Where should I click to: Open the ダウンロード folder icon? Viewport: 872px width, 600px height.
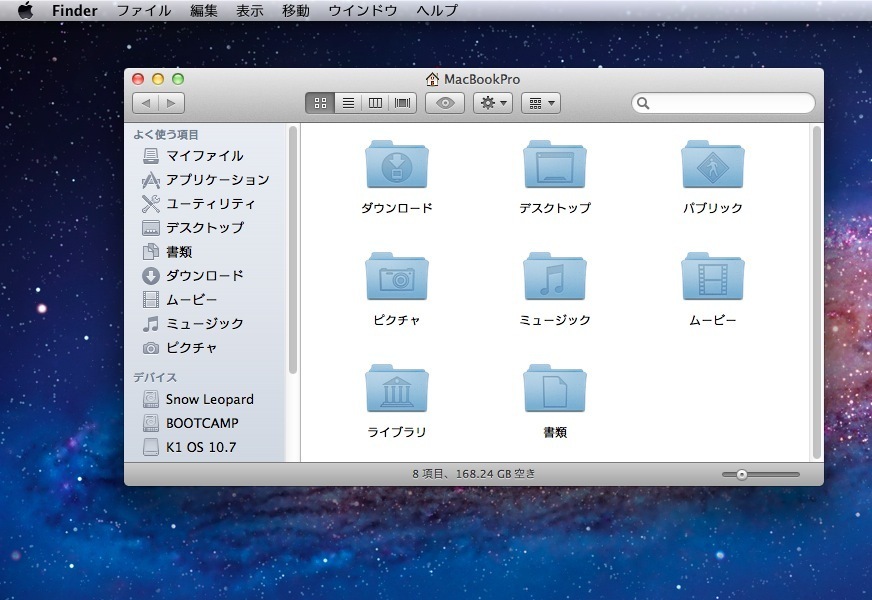pyautogui.click(x=397, y=165)
